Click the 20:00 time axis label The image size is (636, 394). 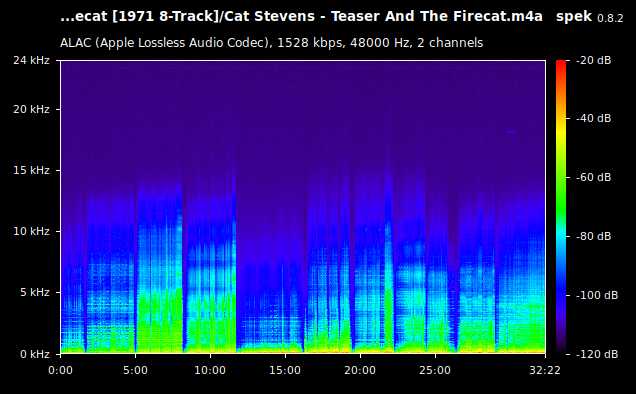coord(360,370)
